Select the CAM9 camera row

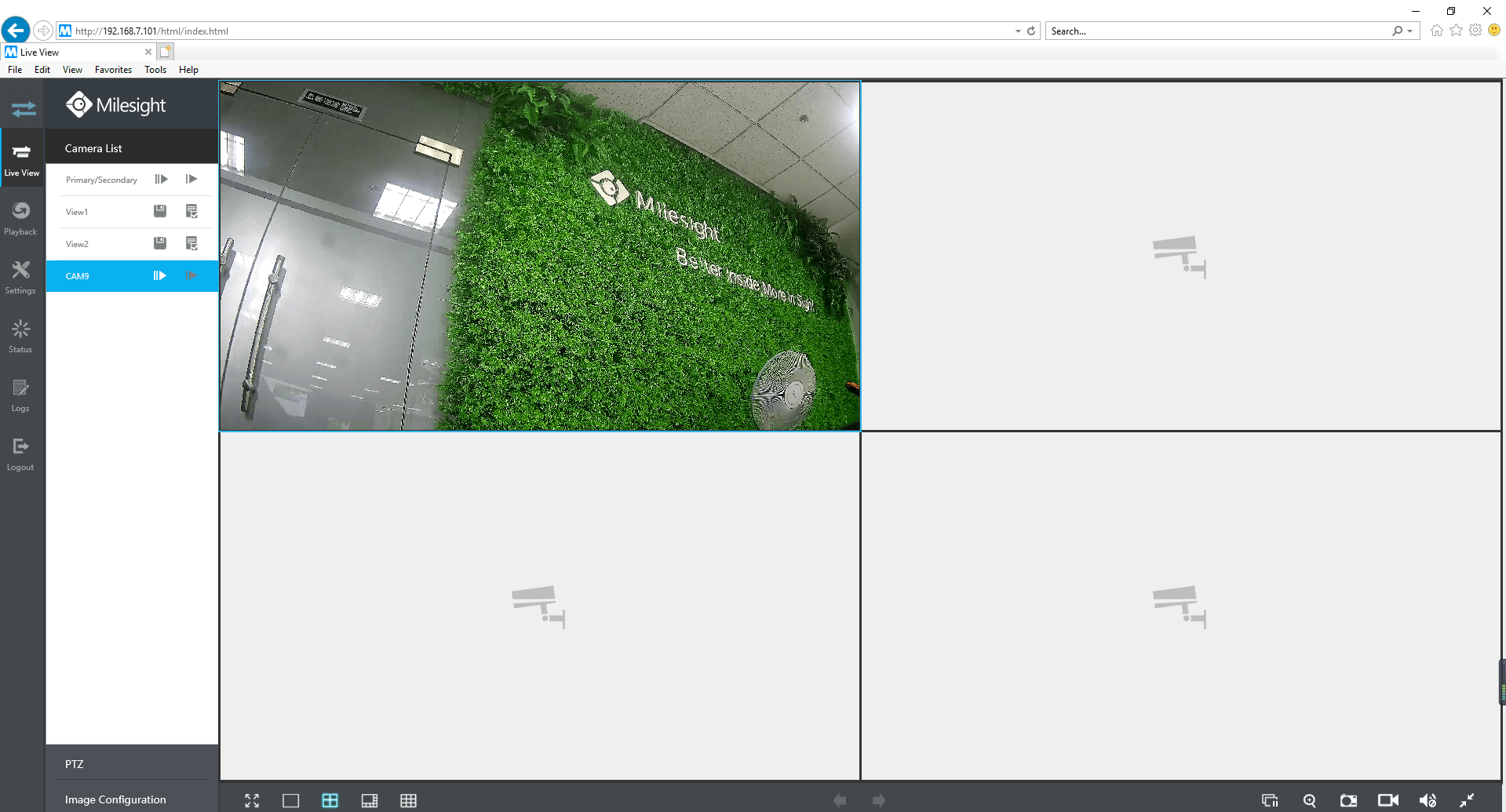132,276
